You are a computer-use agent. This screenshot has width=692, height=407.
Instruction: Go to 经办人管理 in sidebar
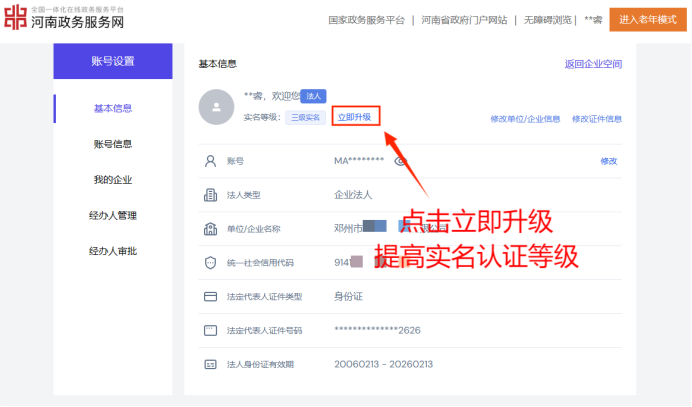(112, 215)
